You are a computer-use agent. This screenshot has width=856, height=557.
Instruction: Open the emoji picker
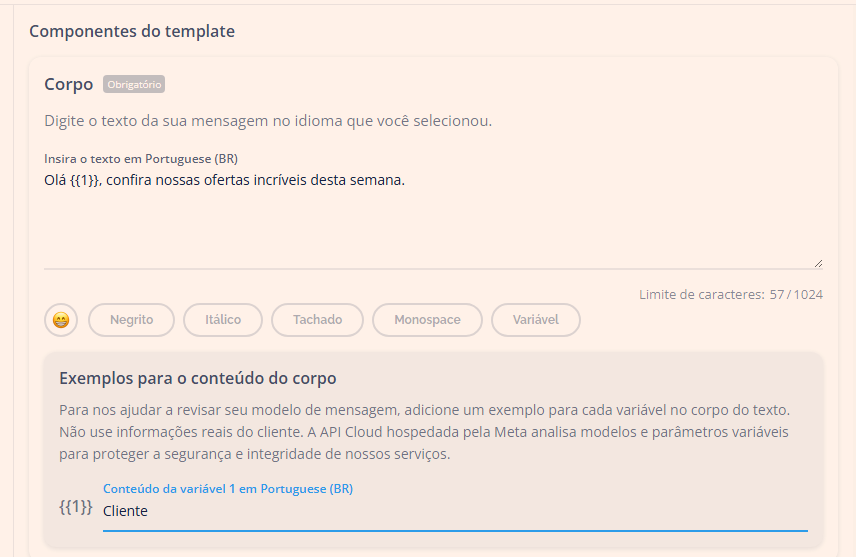click(61, 320)
